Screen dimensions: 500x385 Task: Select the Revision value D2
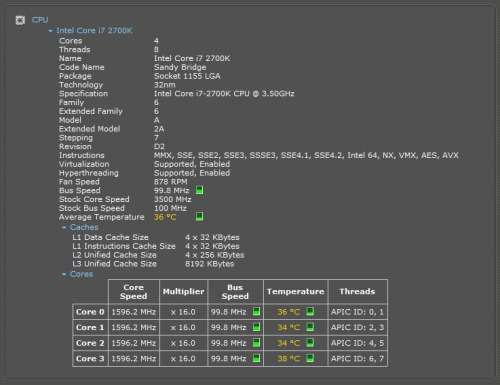point(159,147)
